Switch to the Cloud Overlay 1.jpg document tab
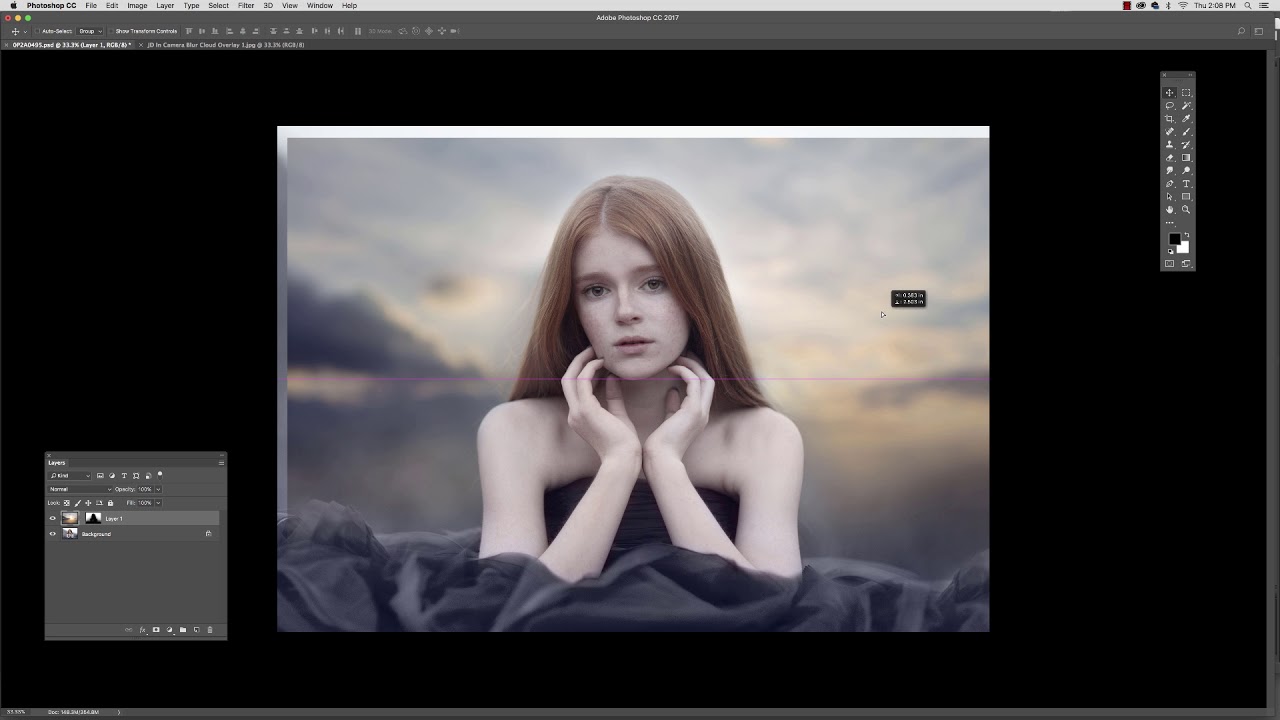This screenshot has height=720, width=1280. [226, 45]
